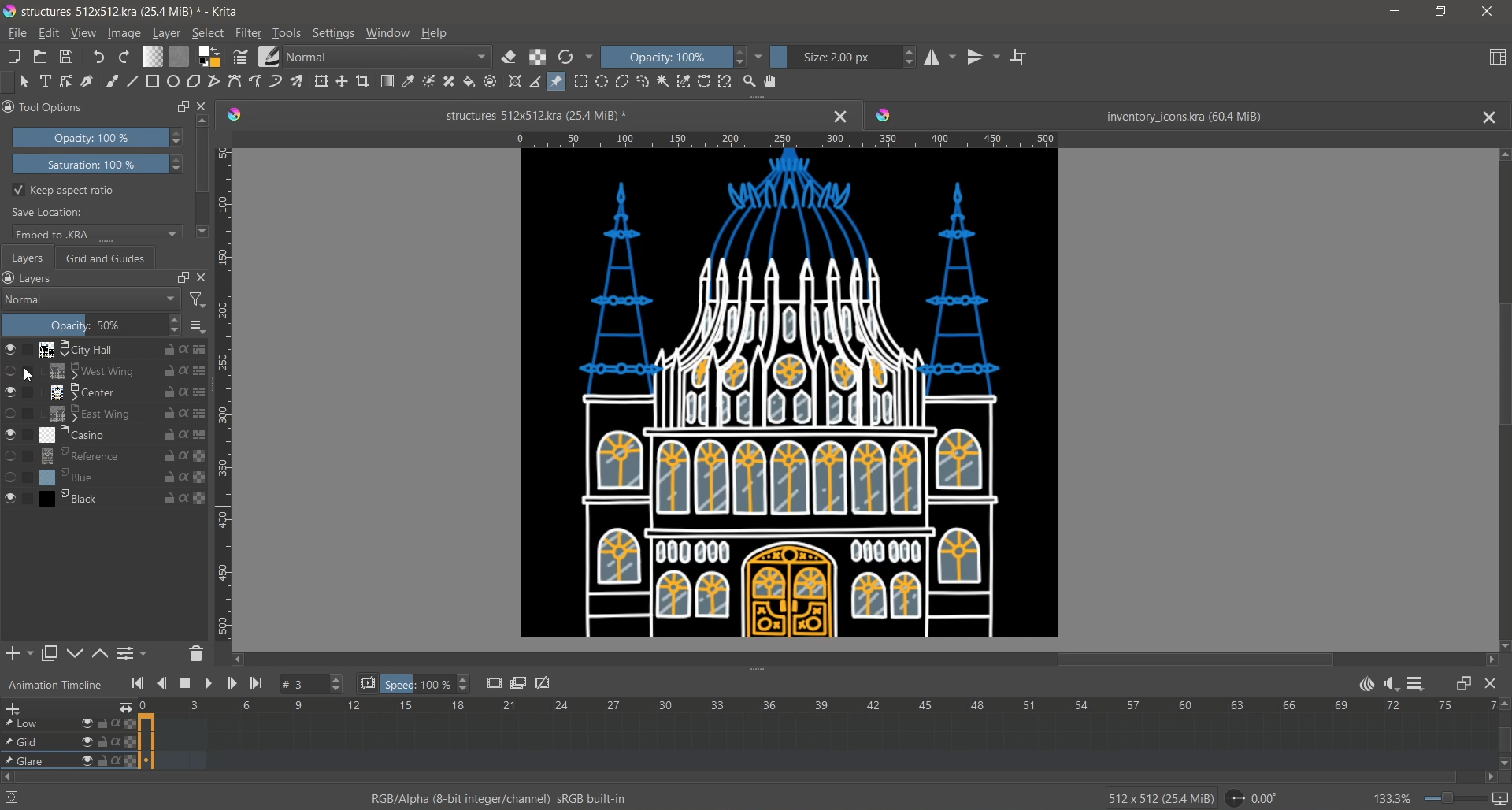The width and height of the screenshot is (1512, 810).
Task: Open the Filter menu
Action: click(249, 34)
